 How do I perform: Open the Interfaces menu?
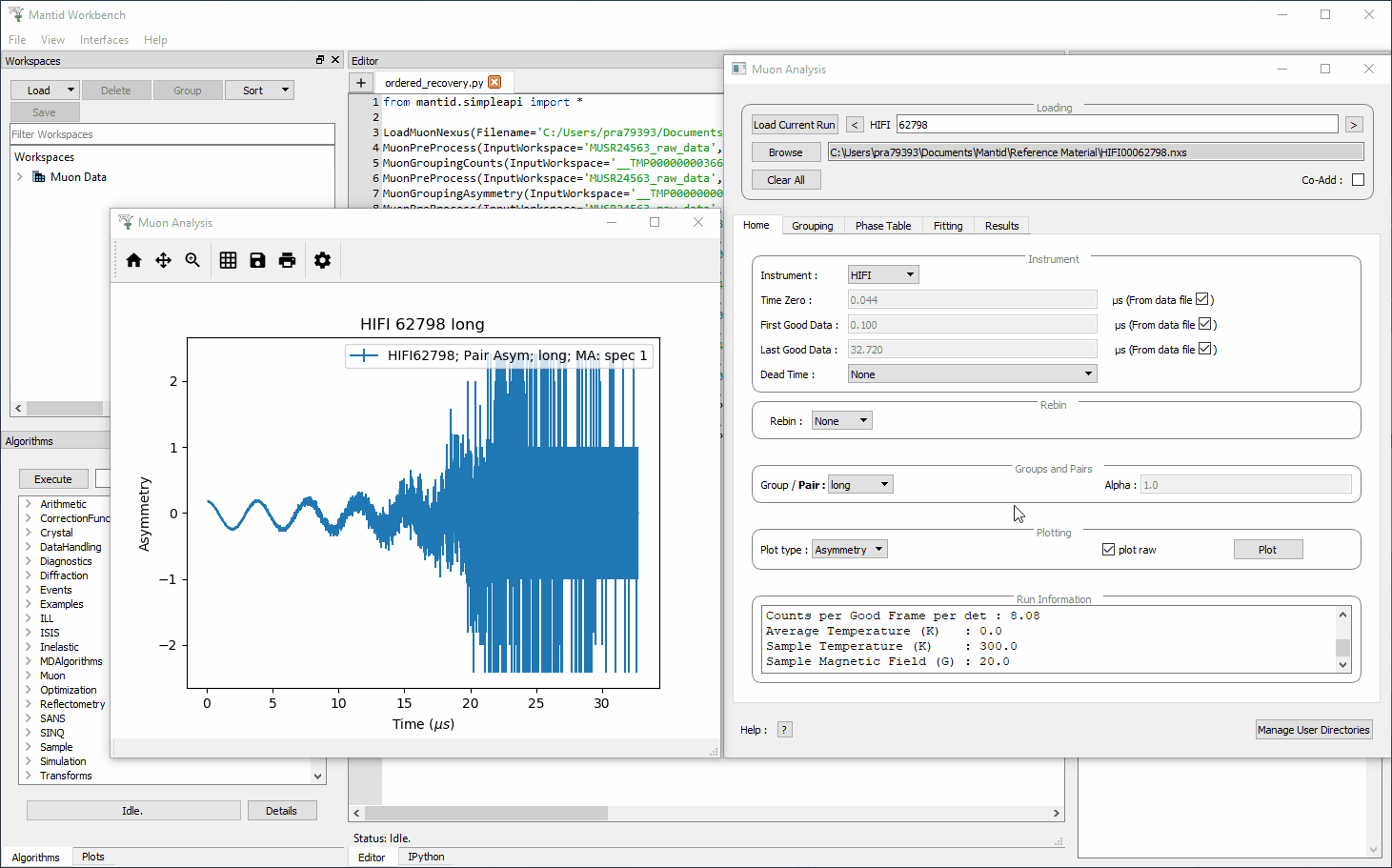click(x=104, y=40)
